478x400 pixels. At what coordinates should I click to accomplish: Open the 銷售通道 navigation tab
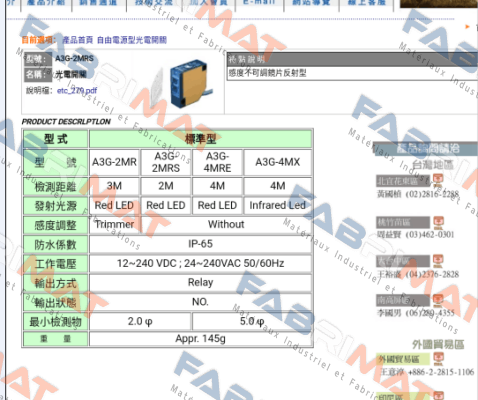[x=98, y=3]
